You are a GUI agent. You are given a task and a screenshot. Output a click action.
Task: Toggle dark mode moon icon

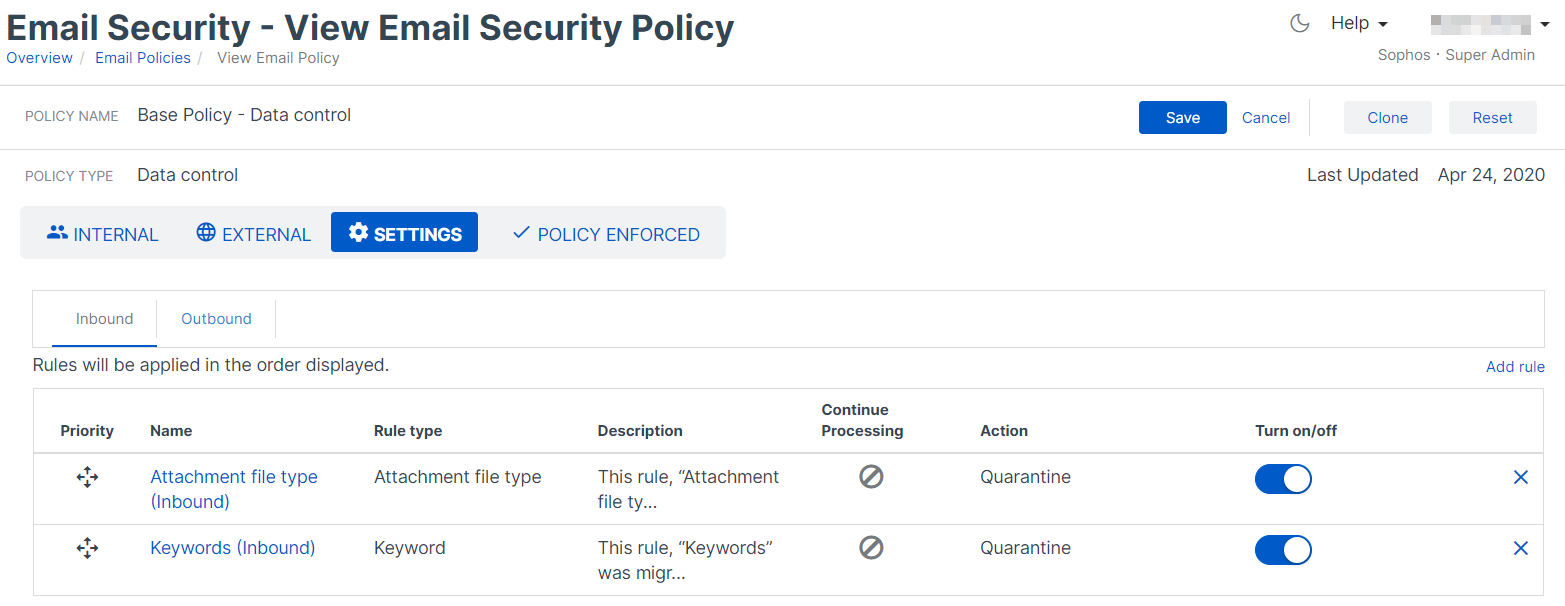point(1300,24)
